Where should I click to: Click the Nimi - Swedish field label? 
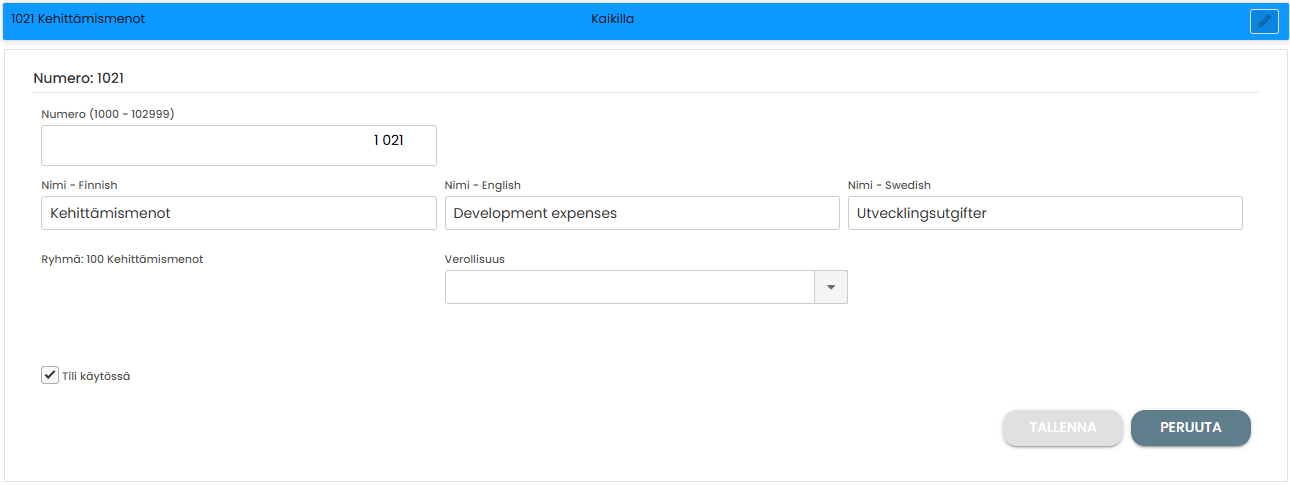pyautogui.click(x=889, y=185)
